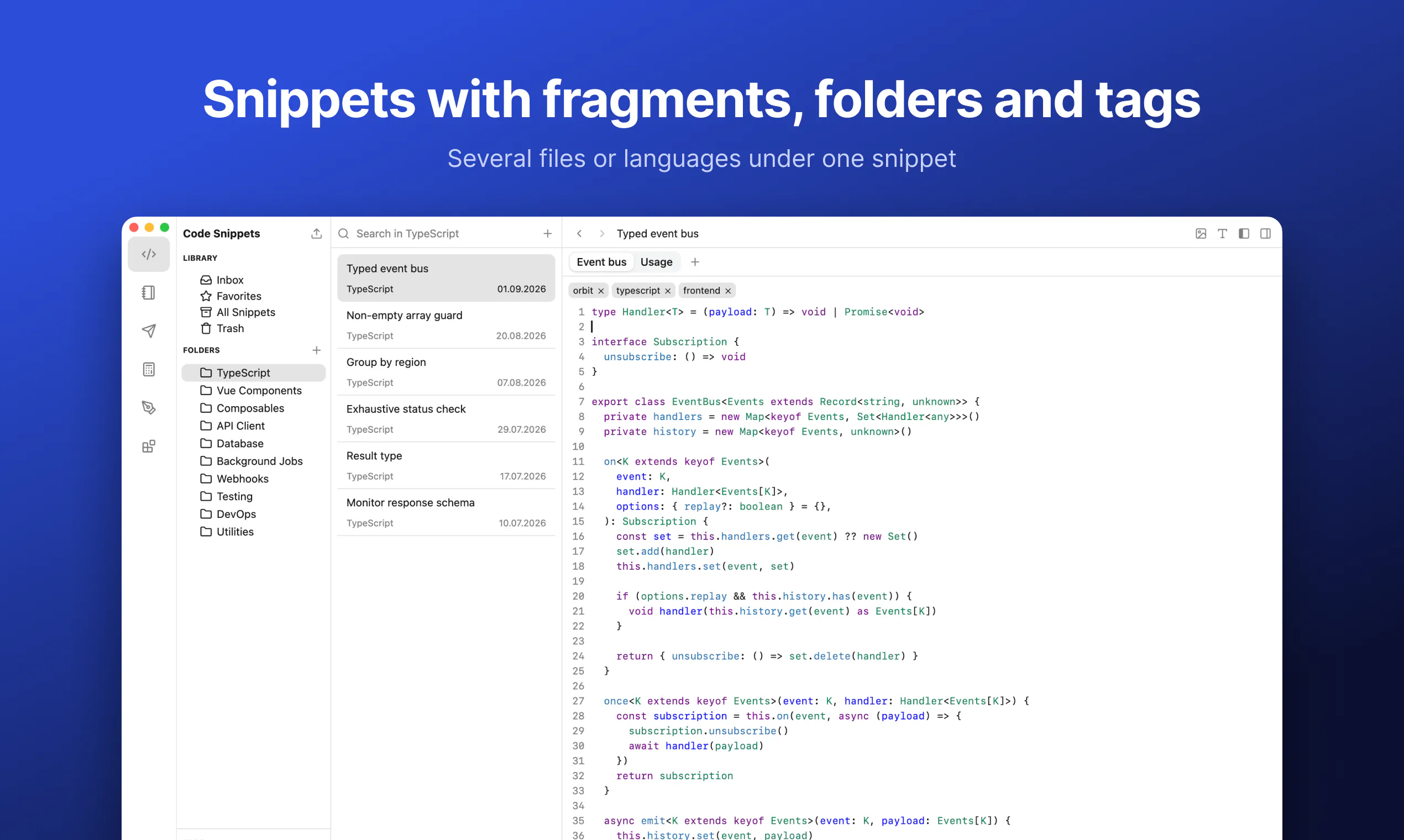The image size is (1404, 840).
Task: Open the Notes notebook icon in sidebar
Action: [x=149, y=293]
